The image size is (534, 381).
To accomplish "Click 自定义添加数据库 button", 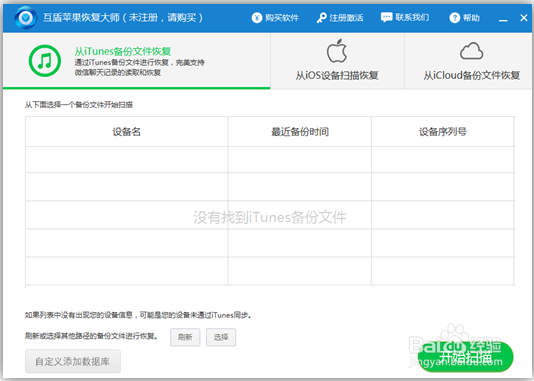I will (x=73, y=361).
